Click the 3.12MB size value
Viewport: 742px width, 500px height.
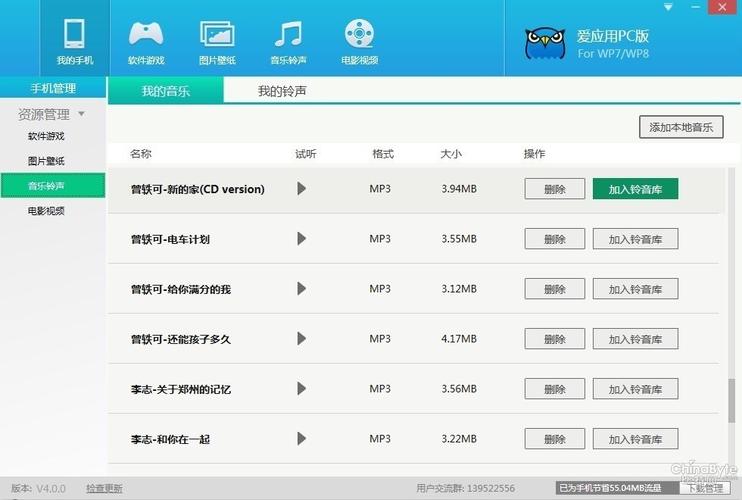tap(459, 289)
